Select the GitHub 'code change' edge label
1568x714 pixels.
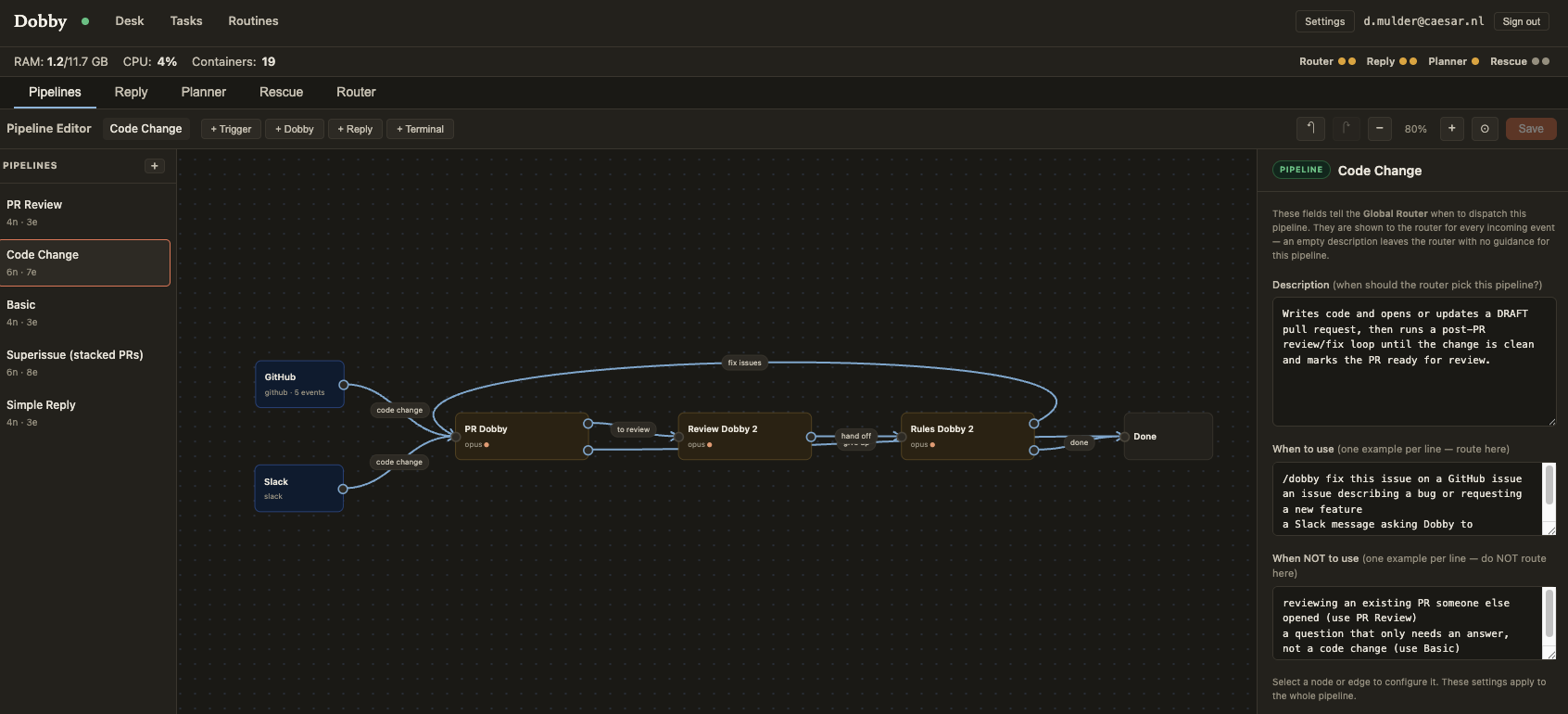coord(399,410)
